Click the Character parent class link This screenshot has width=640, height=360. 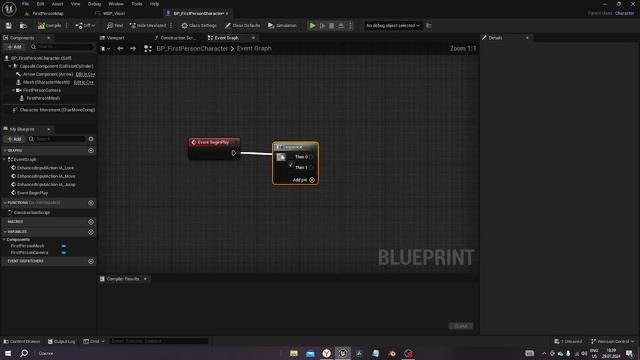[624, 13]
